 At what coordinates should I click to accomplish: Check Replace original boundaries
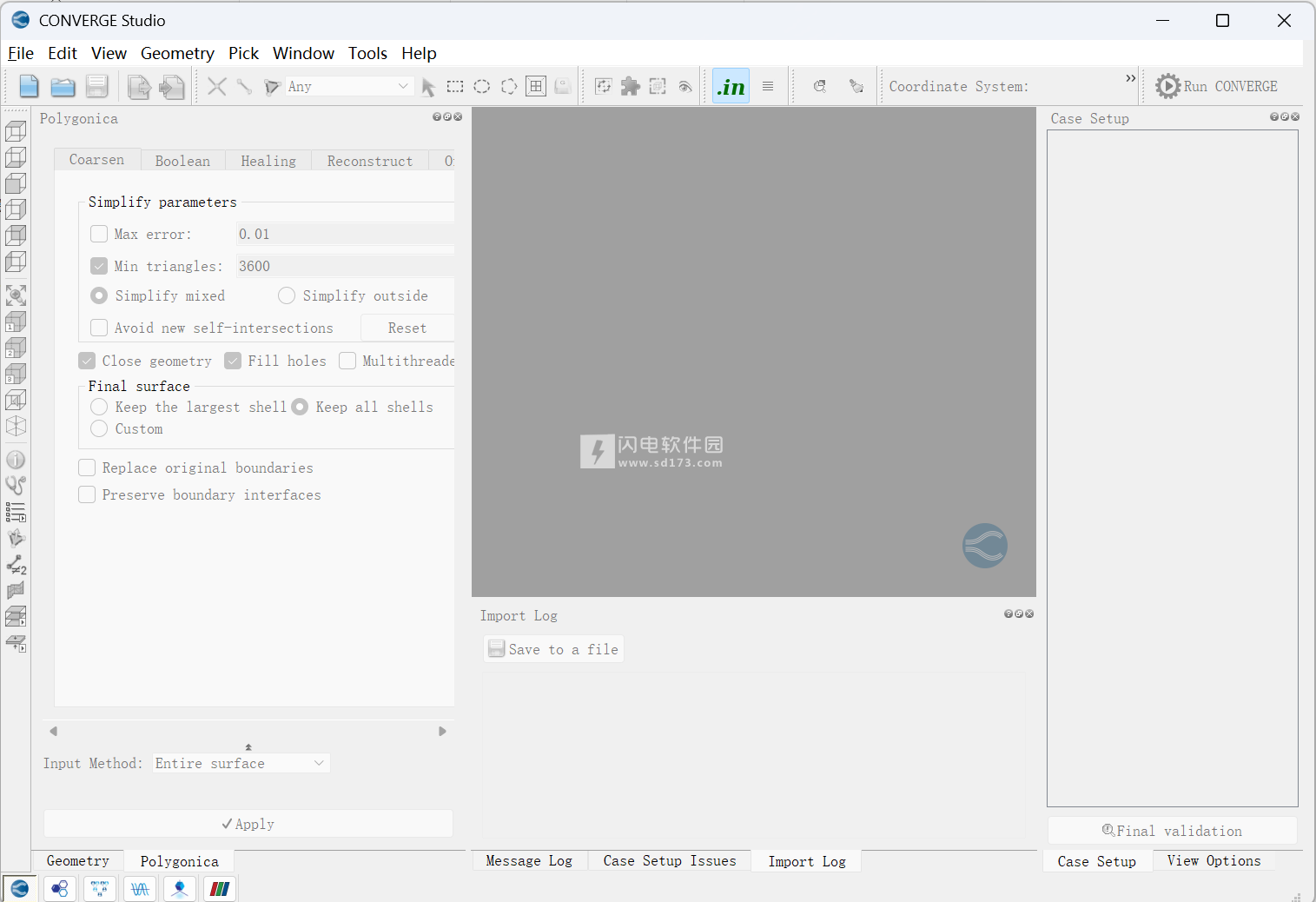[x=87, y=468]
